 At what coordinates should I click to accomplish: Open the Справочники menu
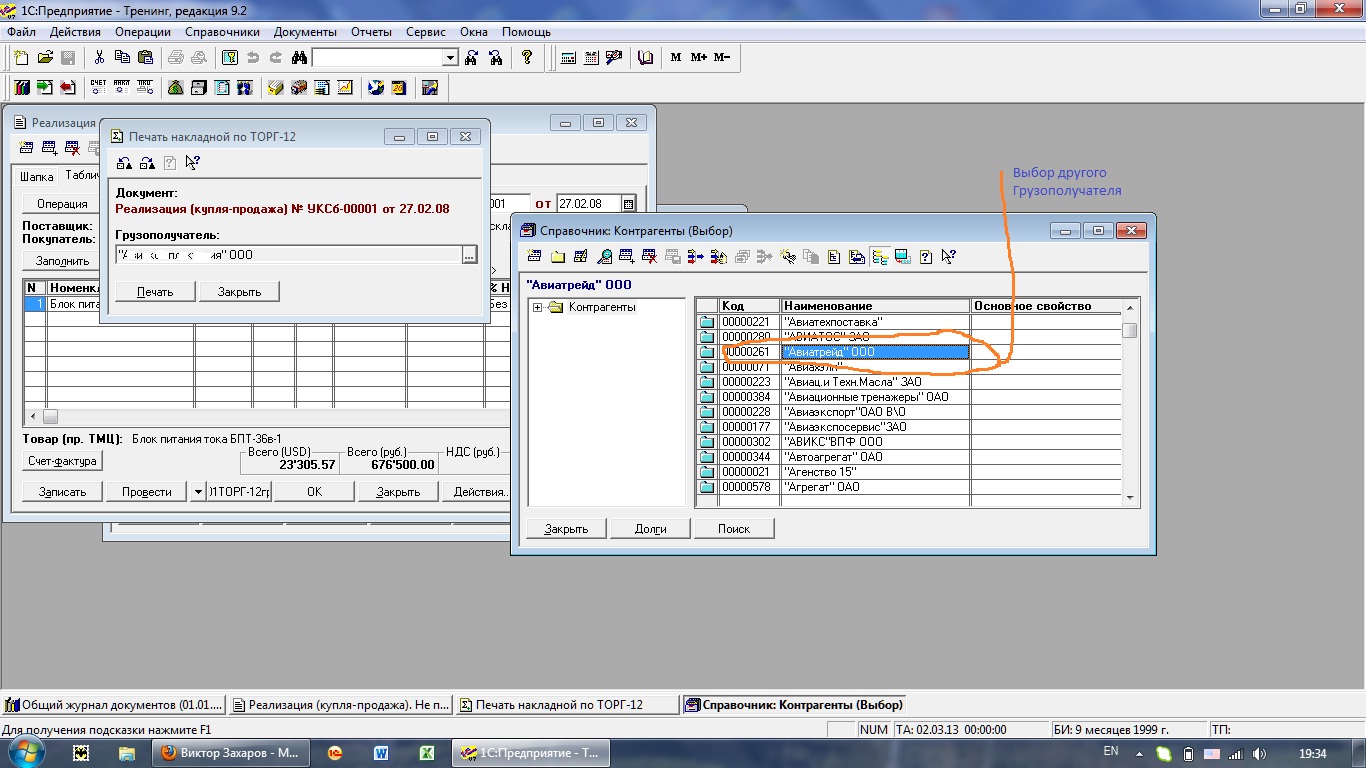tap(221, 32)
